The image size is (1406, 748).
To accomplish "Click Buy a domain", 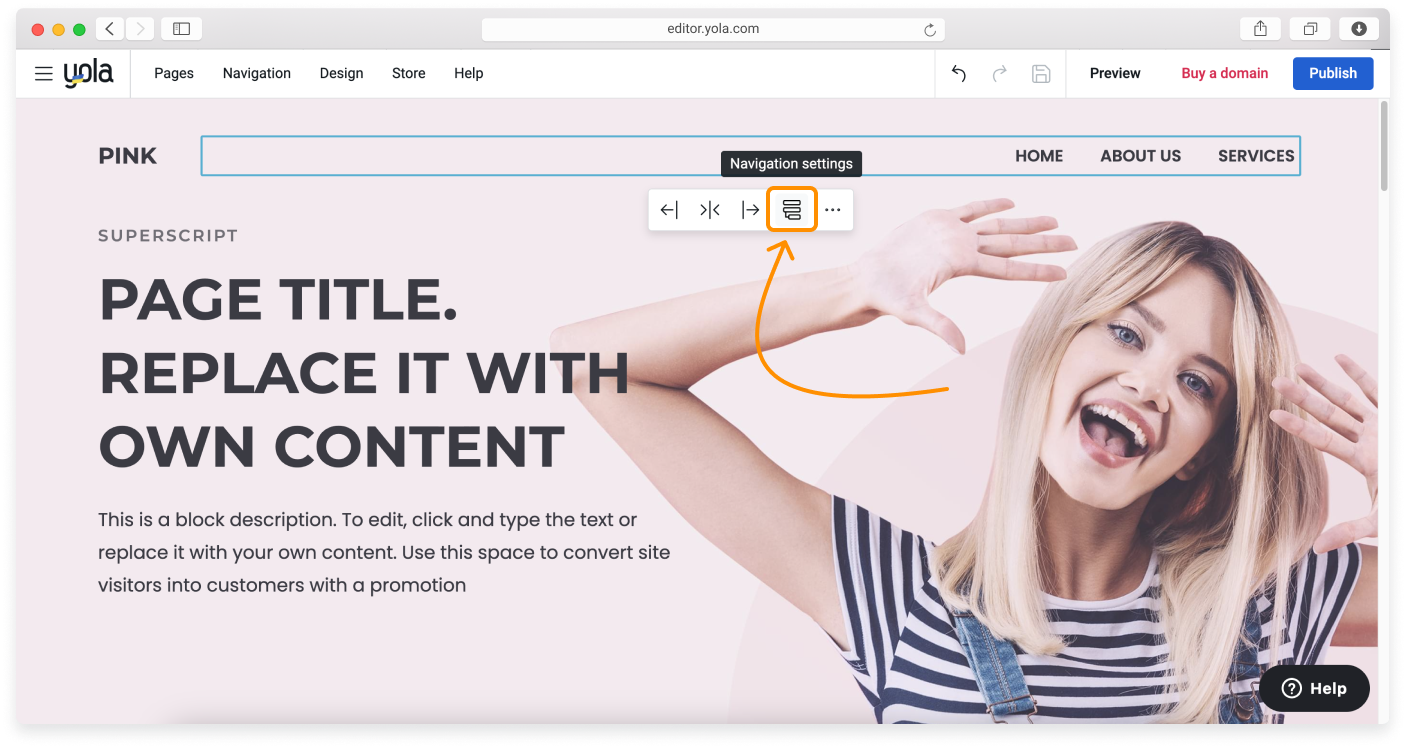I will point(1224,73).
